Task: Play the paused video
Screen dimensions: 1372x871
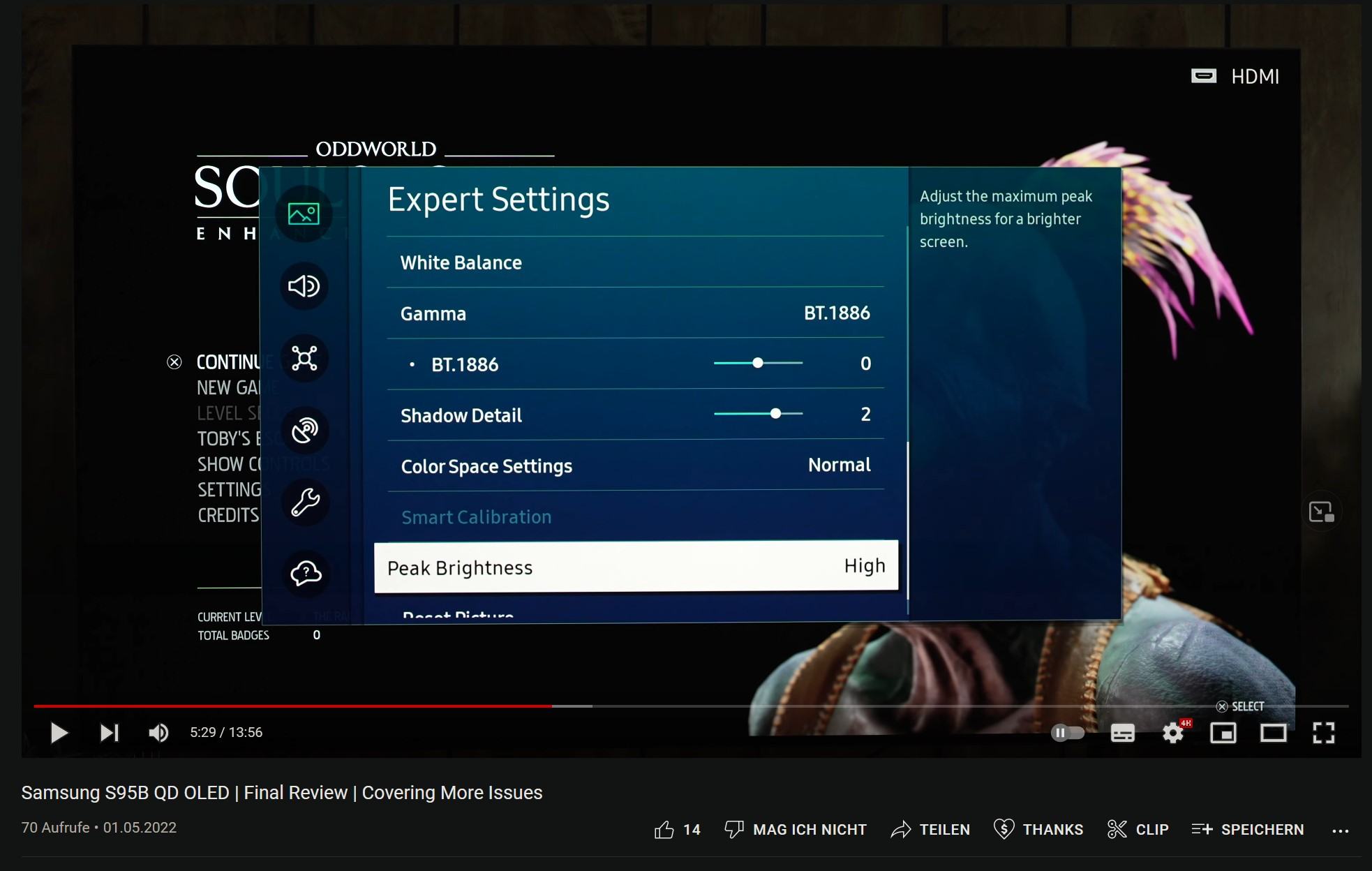Action: pyautogui.click(x=59, y=733)
